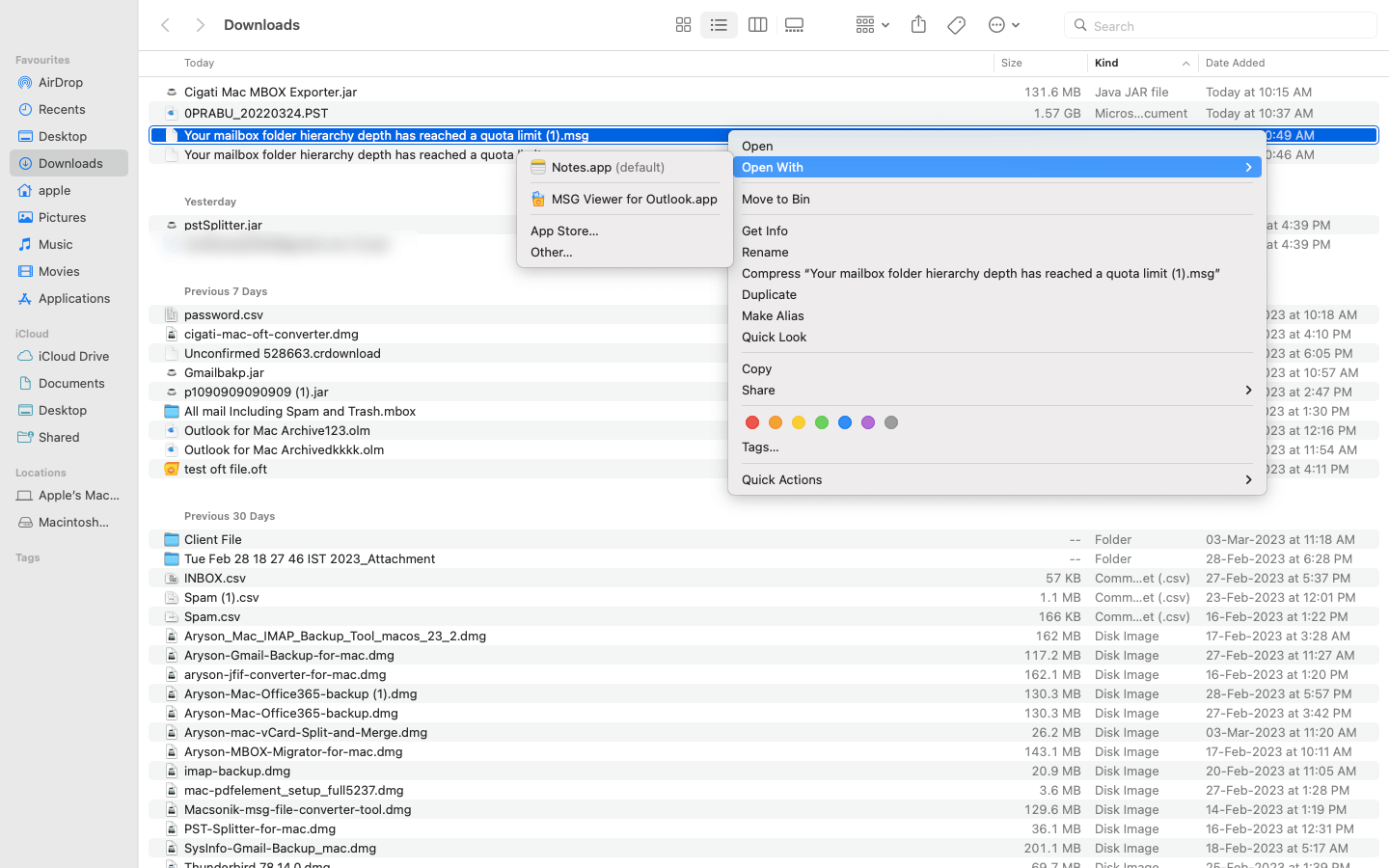
Task: Apply the gray tag color
Action: [x=891, y=422]
